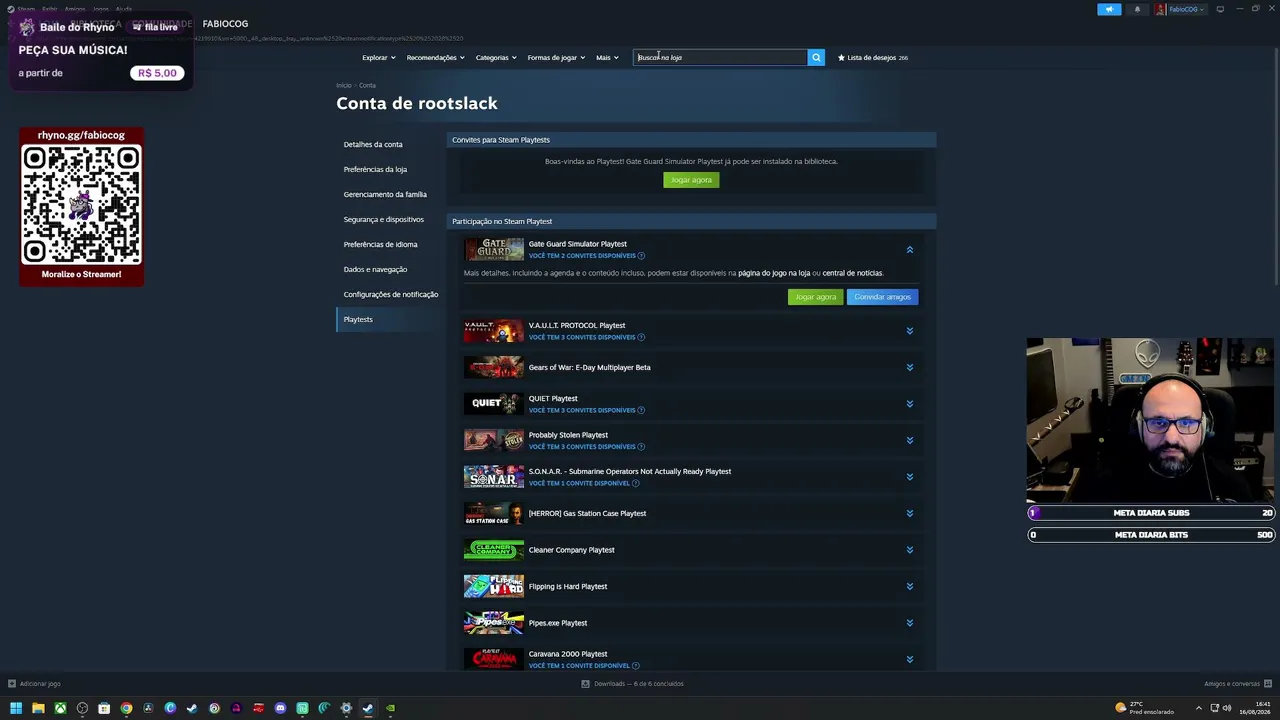Open info icon beside Gate Guard invites

pyautogui.click(x=641, y=256)
